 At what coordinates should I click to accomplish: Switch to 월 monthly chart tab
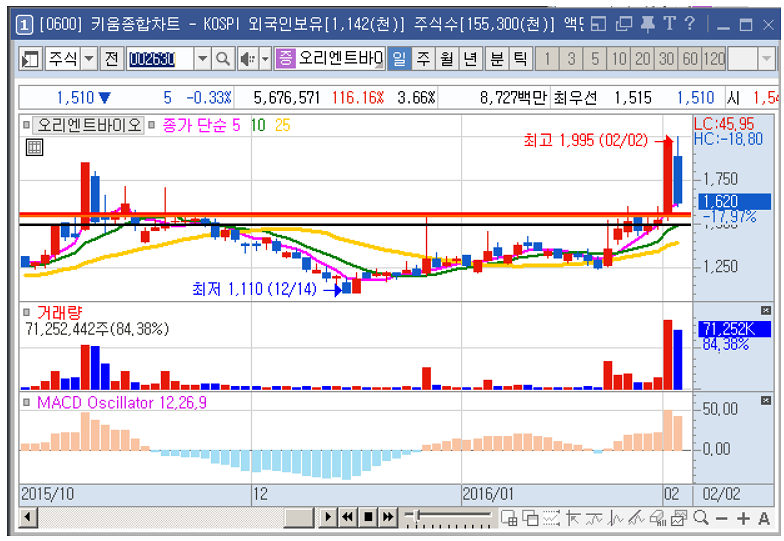[x=446, y=59]
